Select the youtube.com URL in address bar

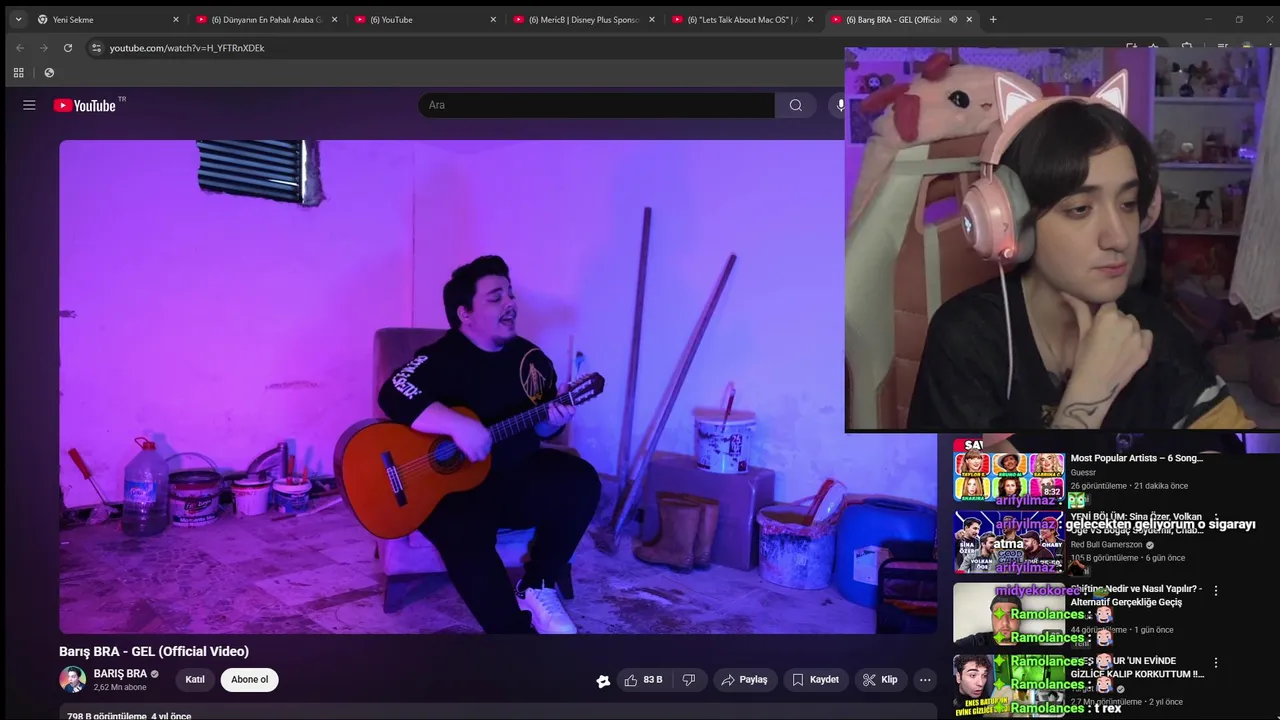[x=187, y=48]
